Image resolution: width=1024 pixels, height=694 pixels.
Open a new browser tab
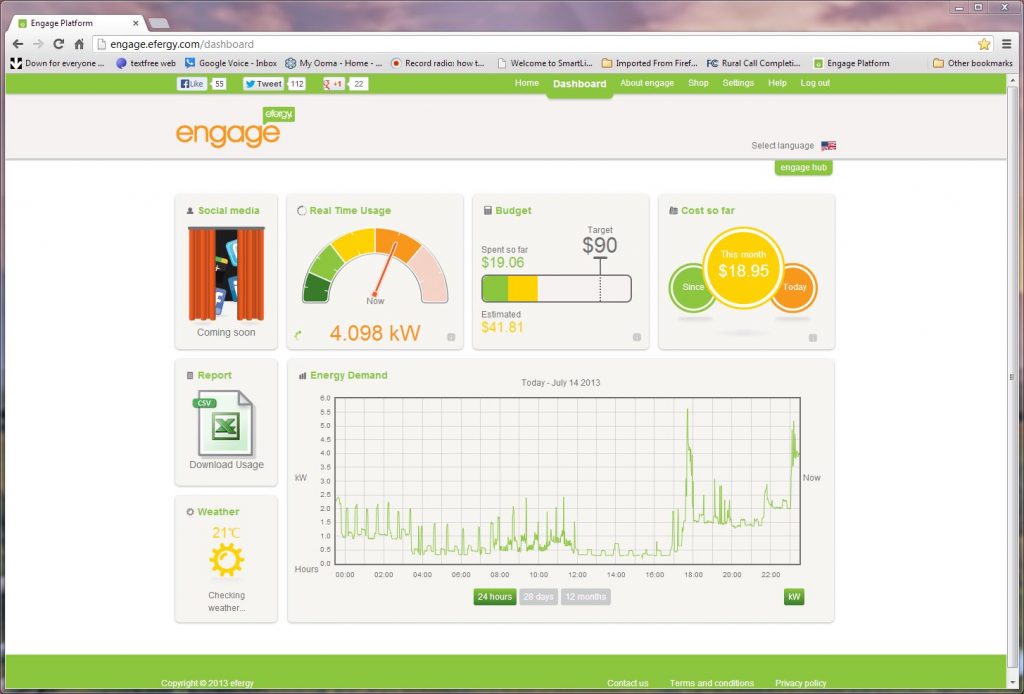[159, 24]
